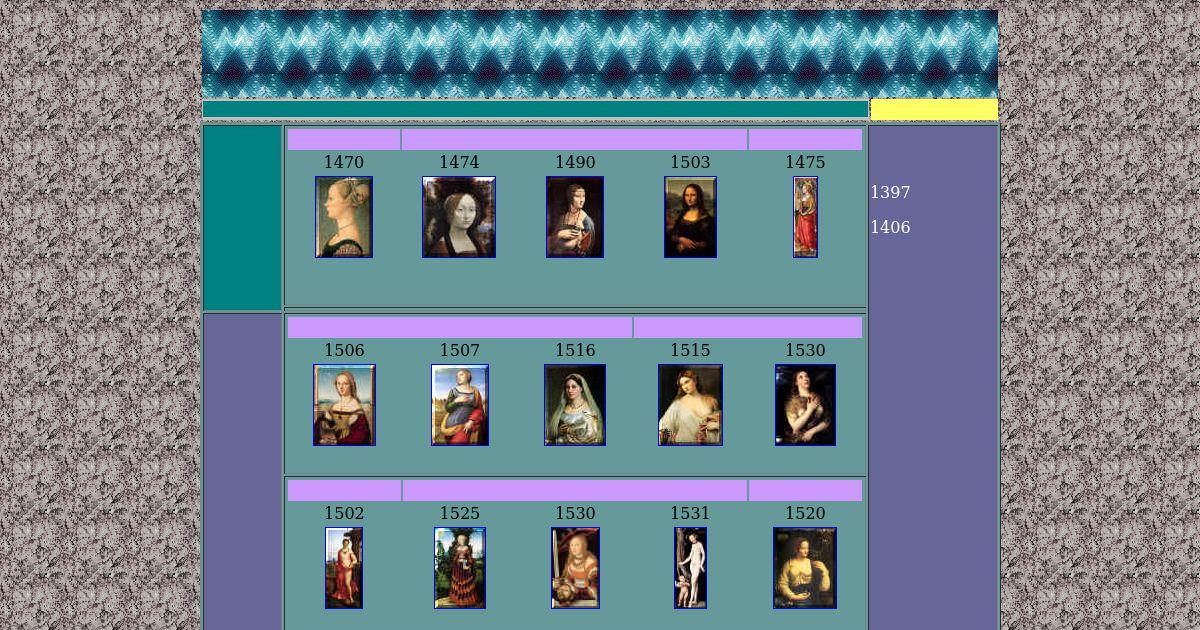Screen dimensions: 1200x630
Task: Click the year label 1520
Action: [805, 513]
